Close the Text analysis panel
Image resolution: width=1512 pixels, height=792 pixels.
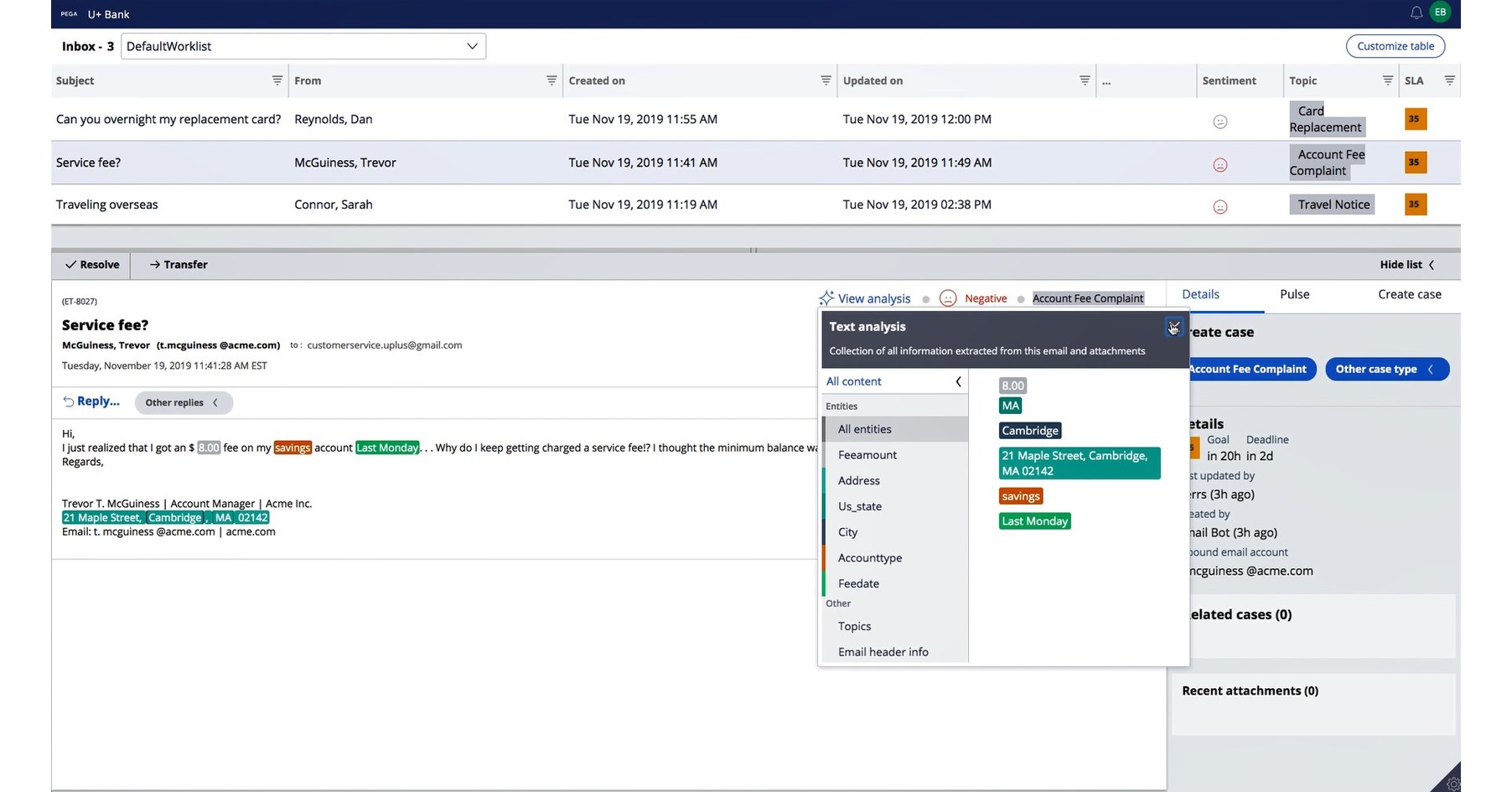click(1173, 327)
